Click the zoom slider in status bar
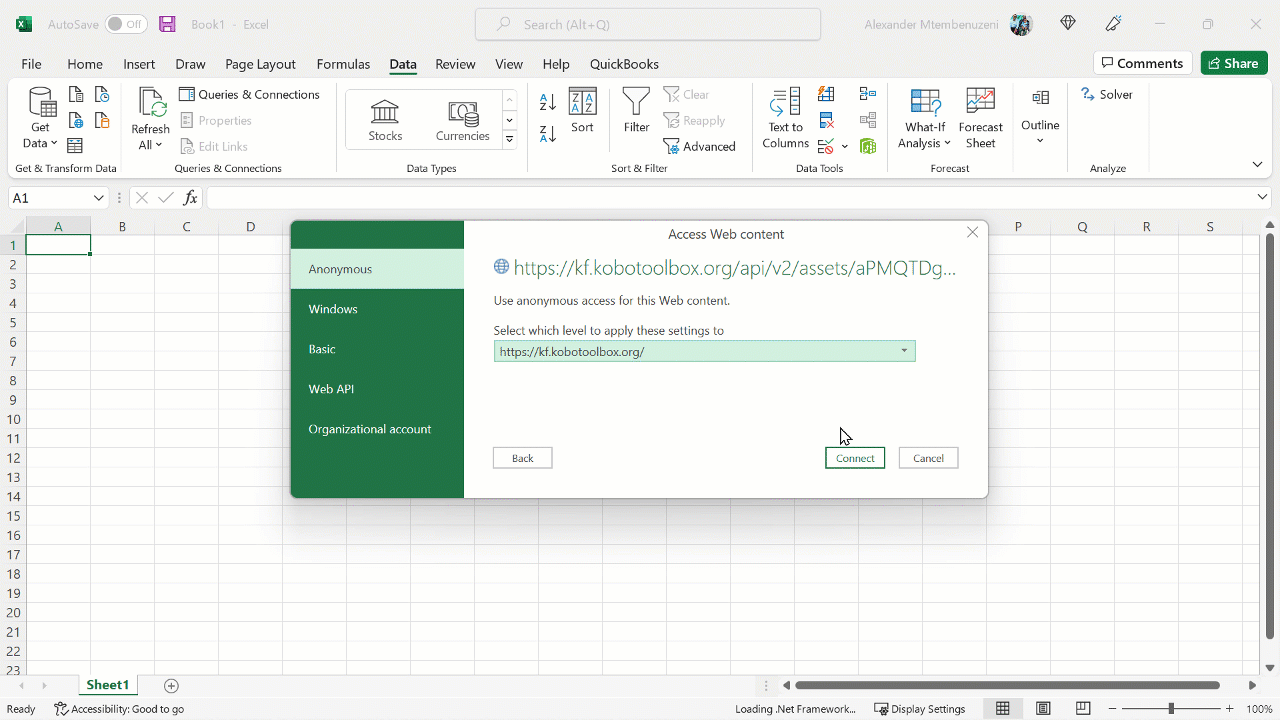 [x=1171, y=709]
